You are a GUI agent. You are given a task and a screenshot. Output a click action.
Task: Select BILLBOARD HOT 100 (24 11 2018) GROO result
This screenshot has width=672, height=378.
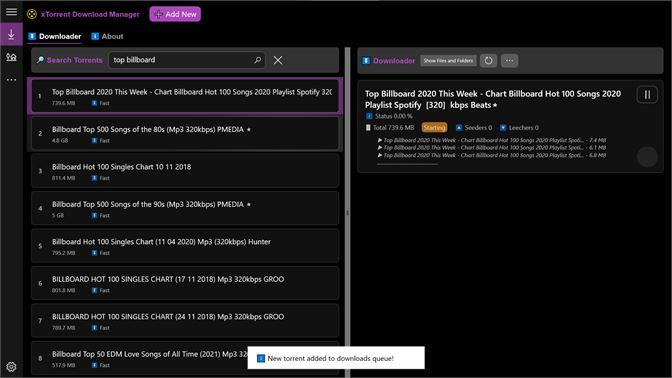tap(185, 321)
